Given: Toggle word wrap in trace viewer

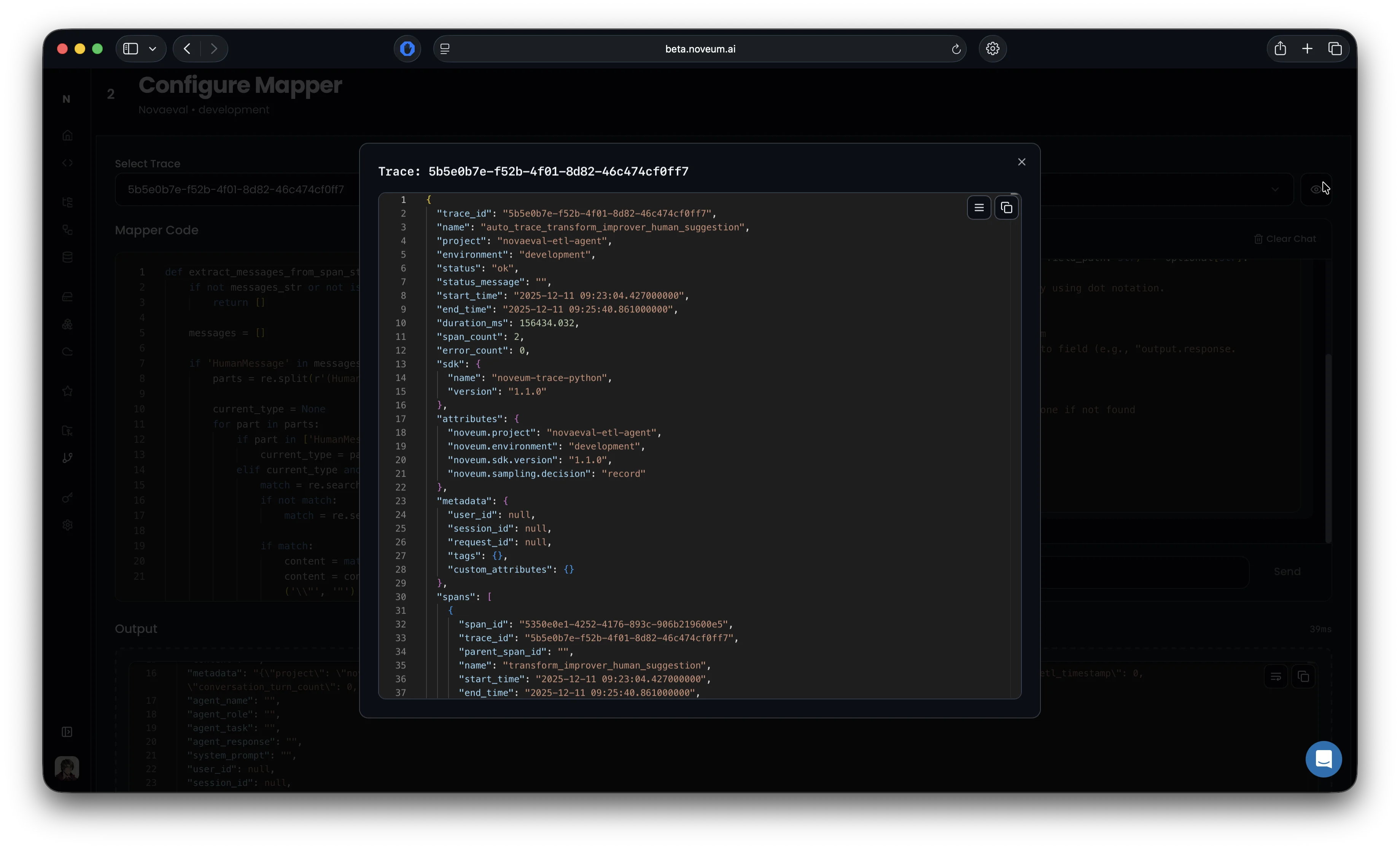Looking at the screenshot, I should [x=978, y=208].
